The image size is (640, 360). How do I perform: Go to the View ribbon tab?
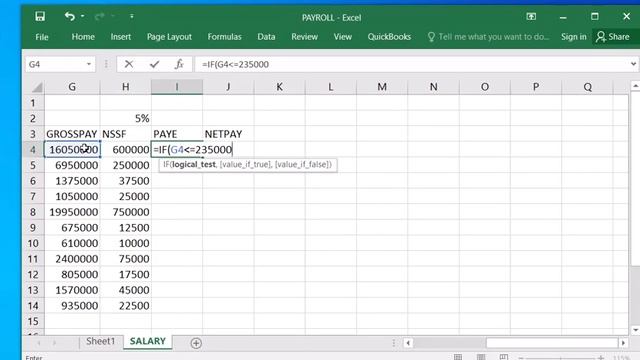(342, 37)
